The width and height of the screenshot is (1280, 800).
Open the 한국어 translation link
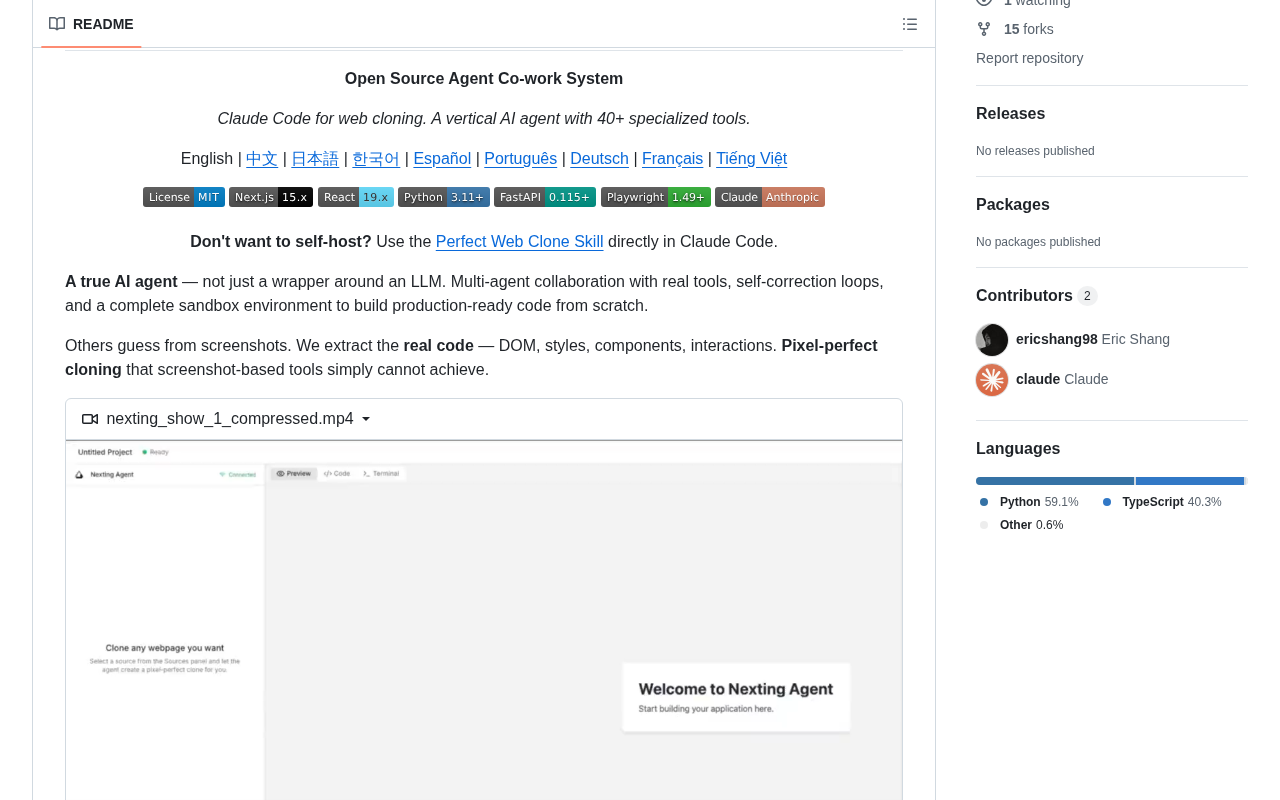(376, 159)
